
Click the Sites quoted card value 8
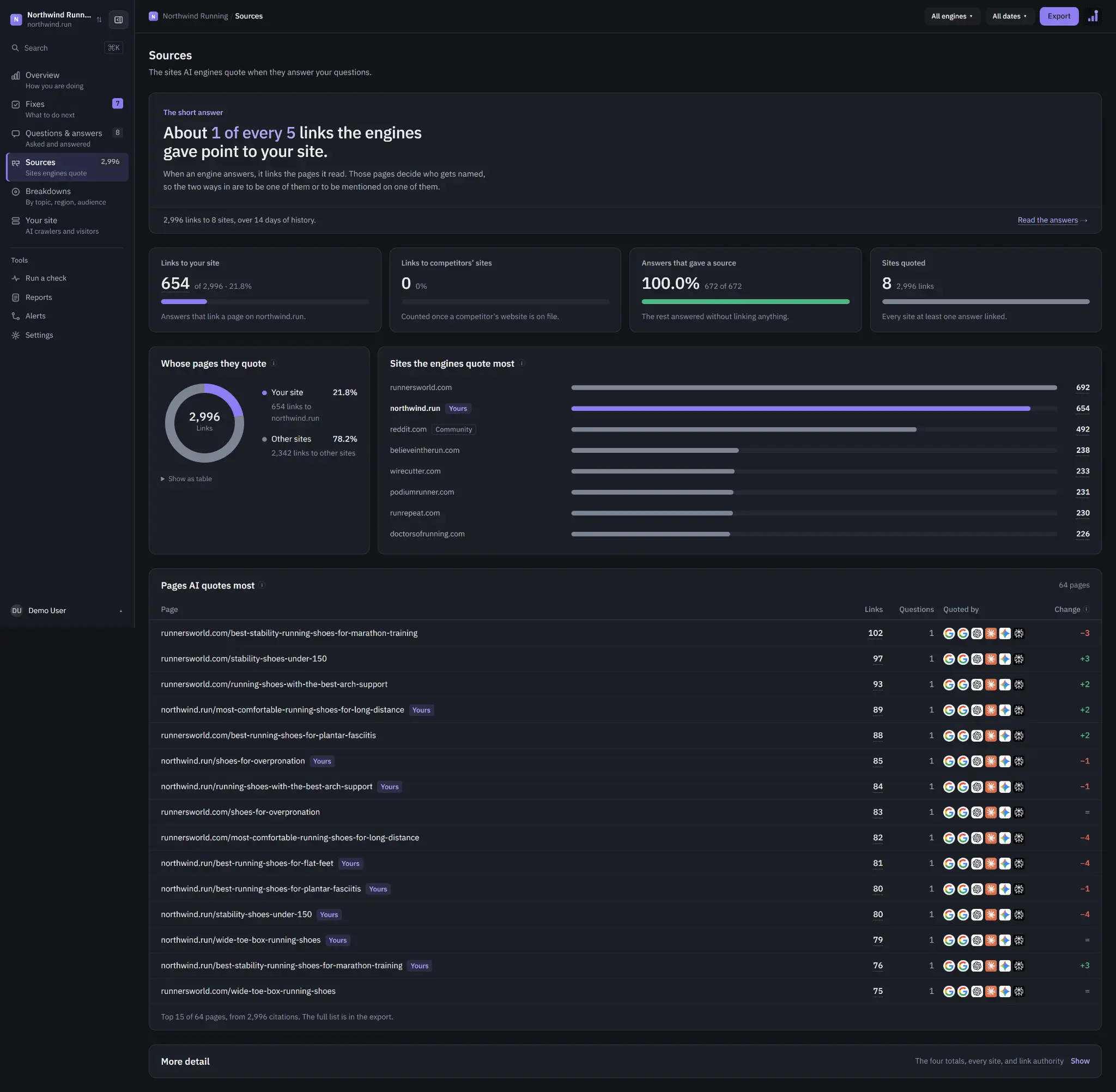(x=887, y=283)
